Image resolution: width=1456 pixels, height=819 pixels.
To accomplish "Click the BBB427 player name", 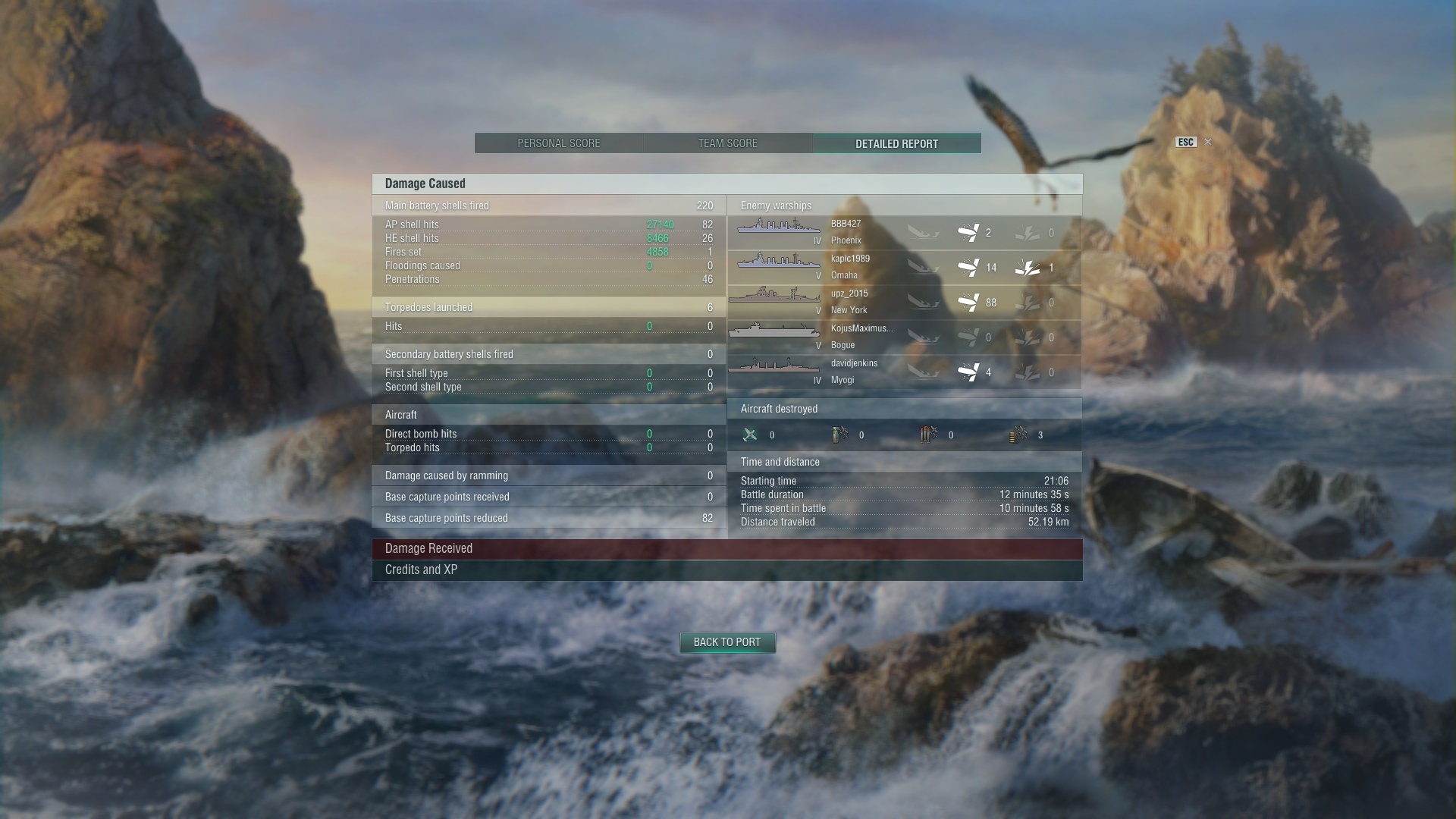I will [846, 224].
